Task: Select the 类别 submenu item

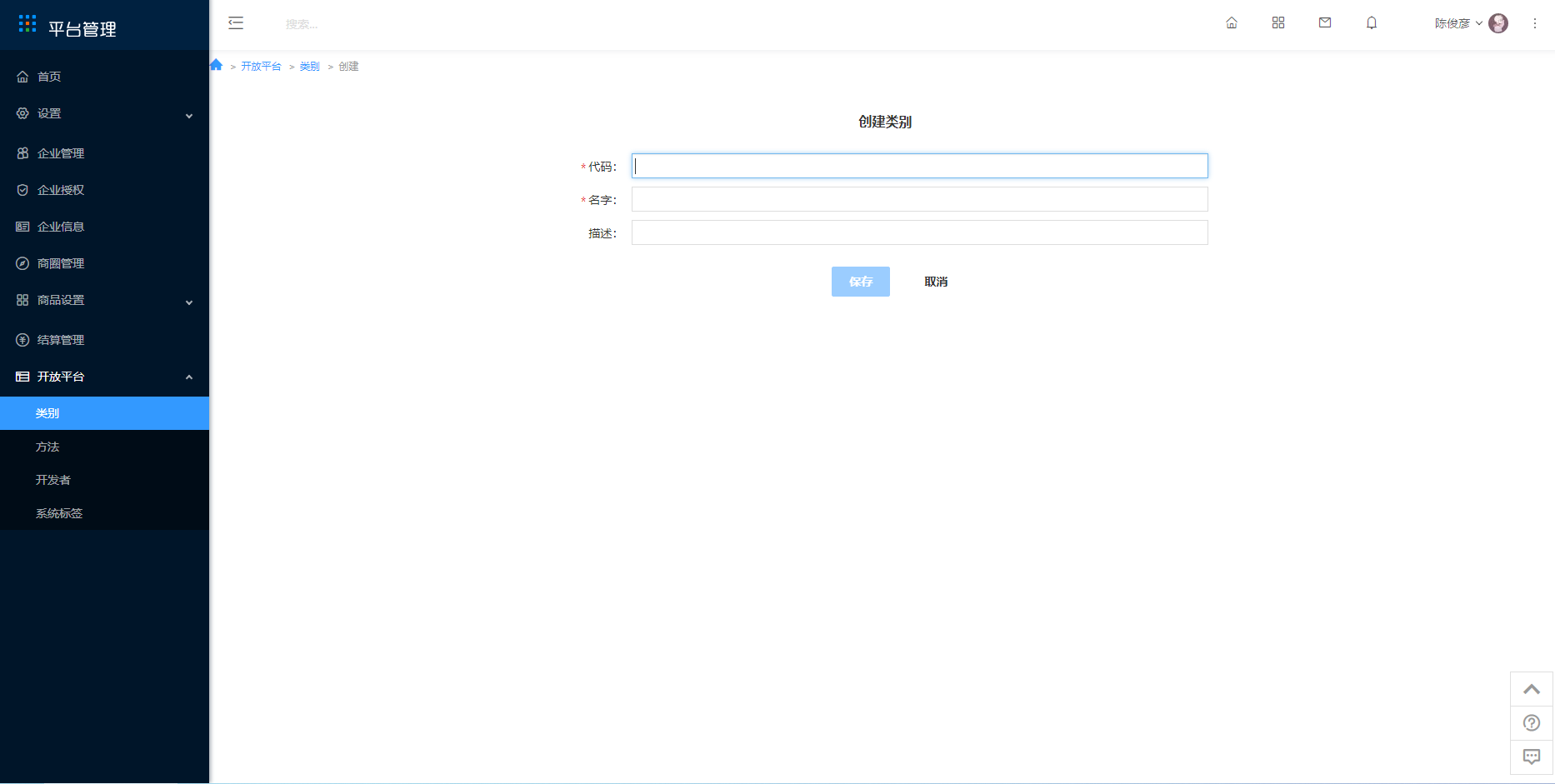Action: (x=104, y=413)
